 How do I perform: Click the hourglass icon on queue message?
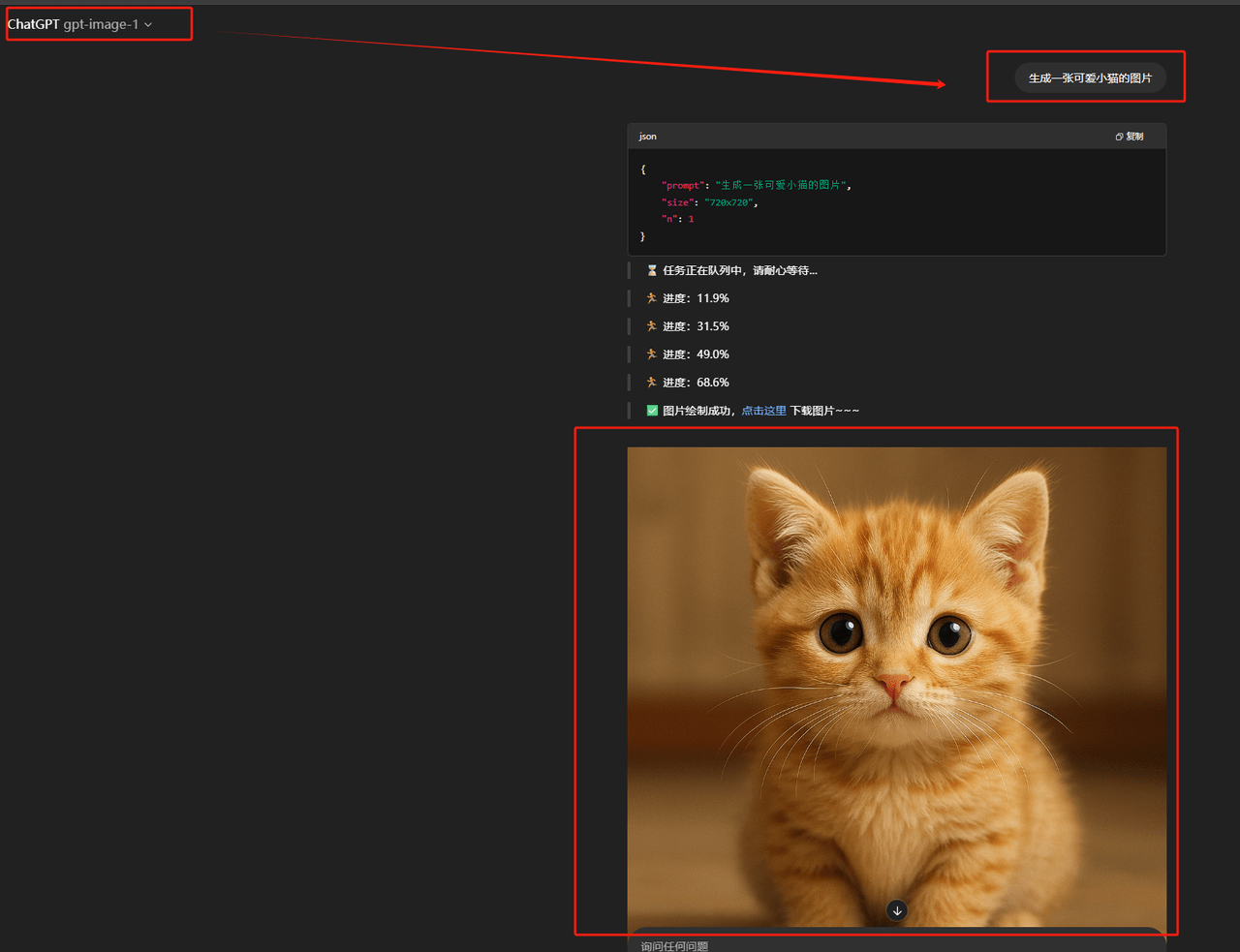tap(652, 270)
